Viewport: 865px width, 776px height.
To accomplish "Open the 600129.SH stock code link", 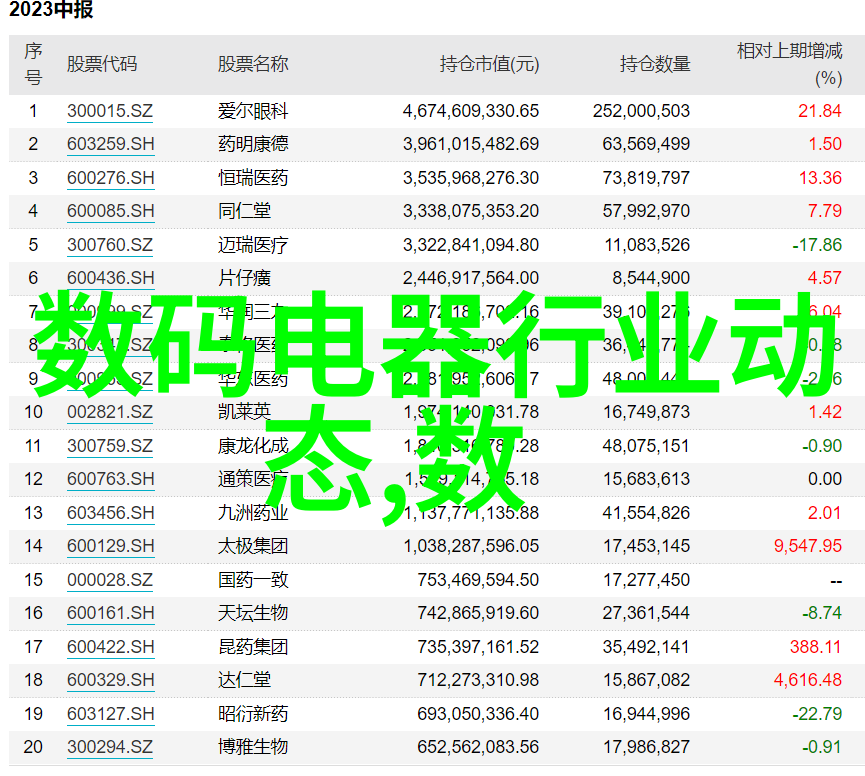I will tap(111, 546).
